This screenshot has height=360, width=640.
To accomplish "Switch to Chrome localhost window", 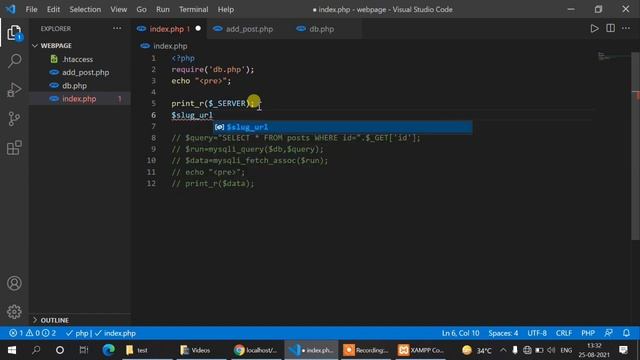I will point(256,350).
